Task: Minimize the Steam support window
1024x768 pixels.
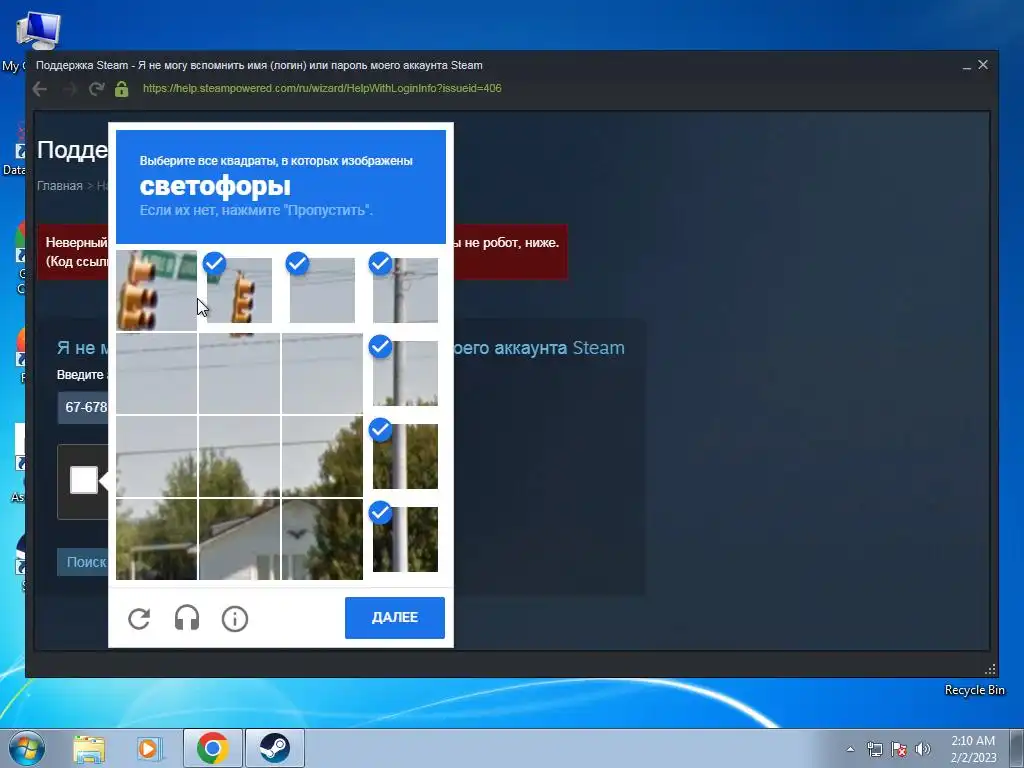Action: pos(967,65)
